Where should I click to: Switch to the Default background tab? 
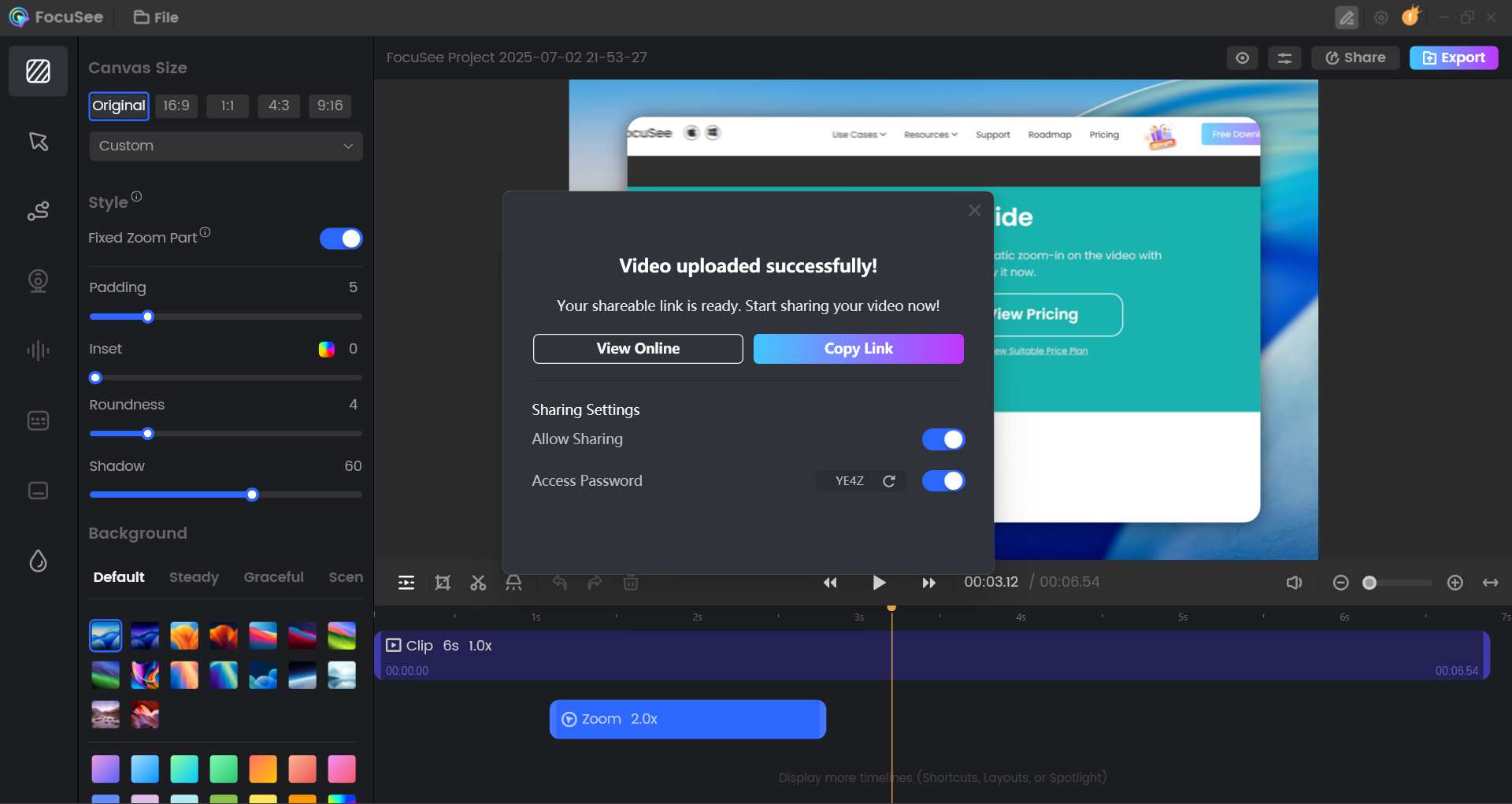tap(119, 577)
